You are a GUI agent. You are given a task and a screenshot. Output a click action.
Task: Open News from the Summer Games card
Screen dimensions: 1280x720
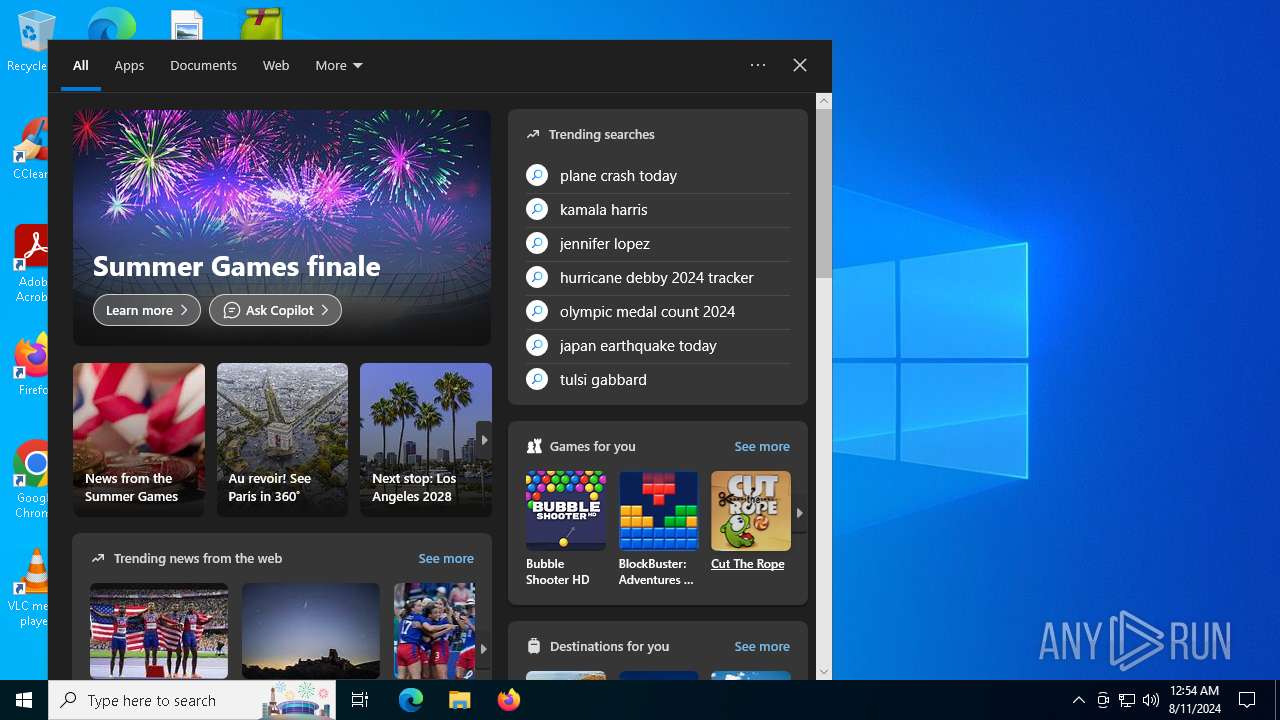139,440
